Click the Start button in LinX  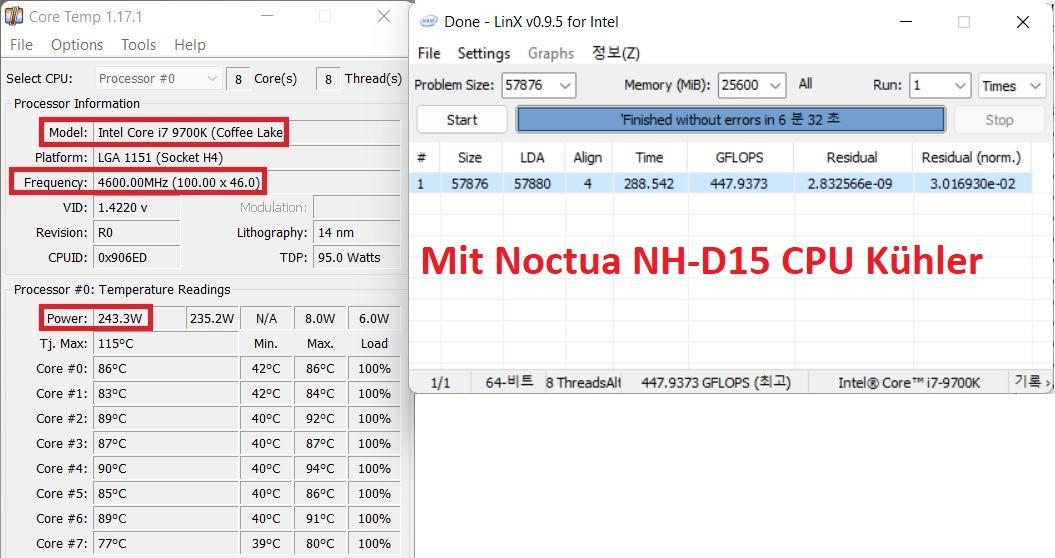pos(462,120)
